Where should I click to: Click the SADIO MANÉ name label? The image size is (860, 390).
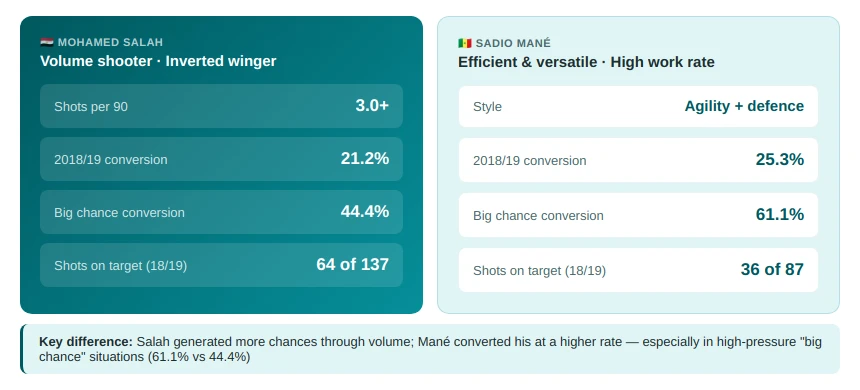[513, 43]
